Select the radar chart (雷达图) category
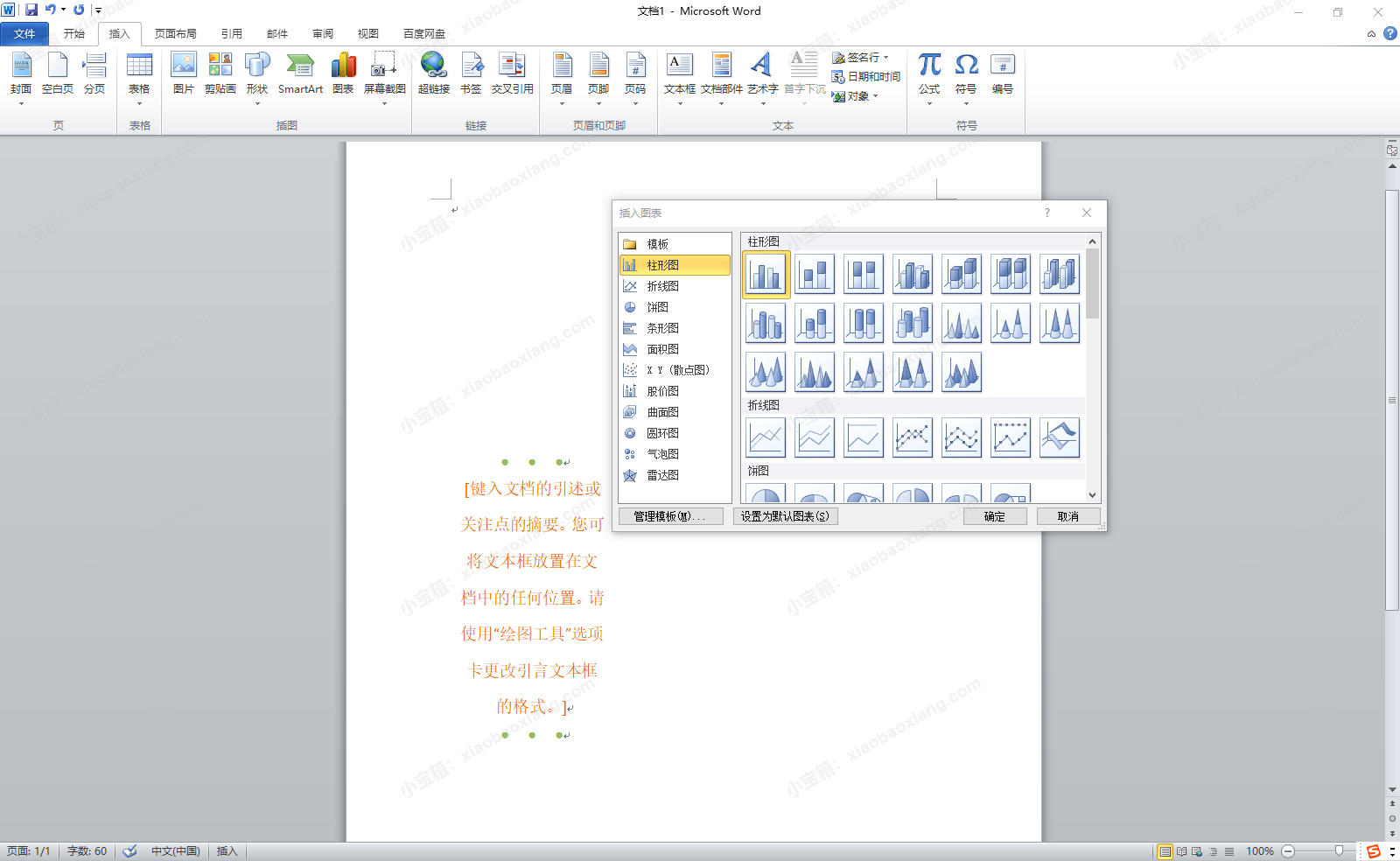The height and width of the screenshot is (861, 1400). (662, 475)
